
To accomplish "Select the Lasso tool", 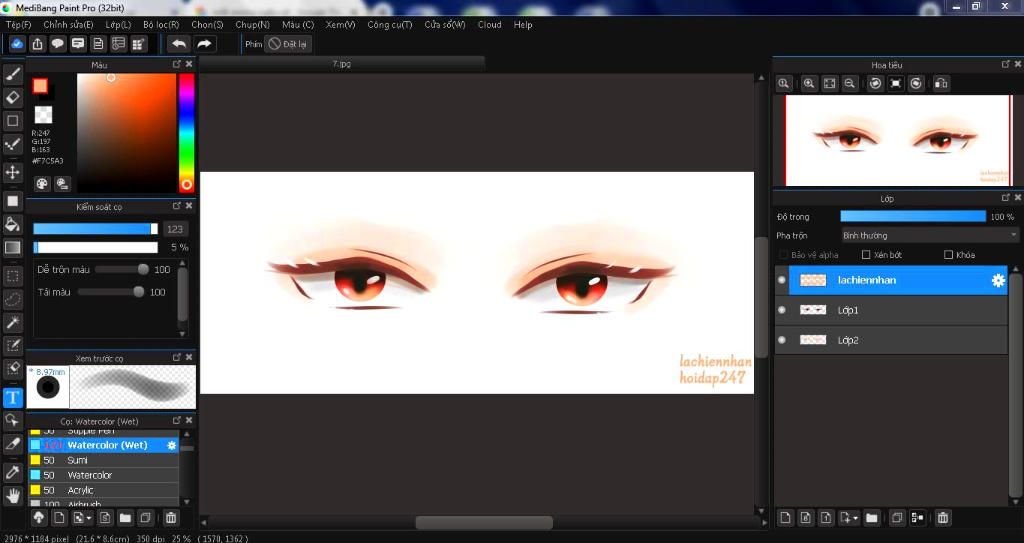I will tap(12, 299).
